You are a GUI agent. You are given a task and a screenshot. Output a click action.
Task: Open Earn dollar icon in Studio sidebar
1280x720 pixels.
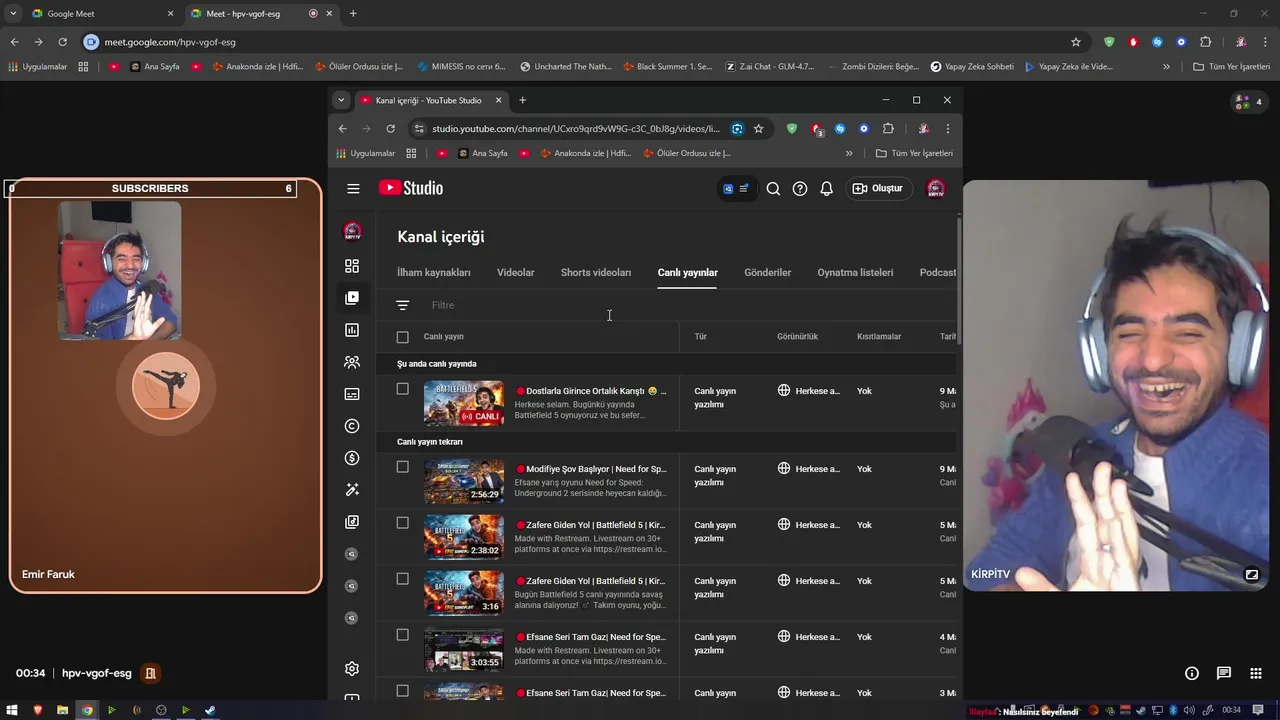tap(352, 458)
